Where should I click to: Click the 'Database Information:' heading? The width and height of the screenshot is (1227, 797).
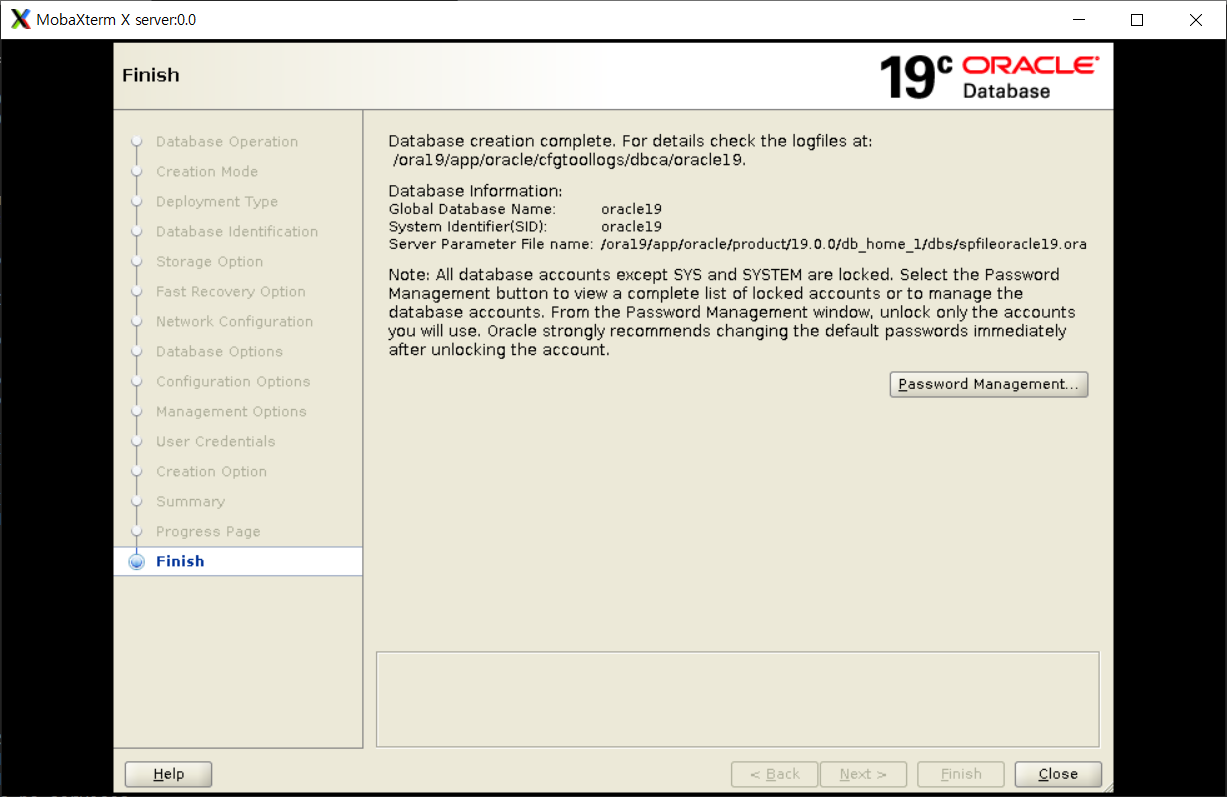click(476, 191)
